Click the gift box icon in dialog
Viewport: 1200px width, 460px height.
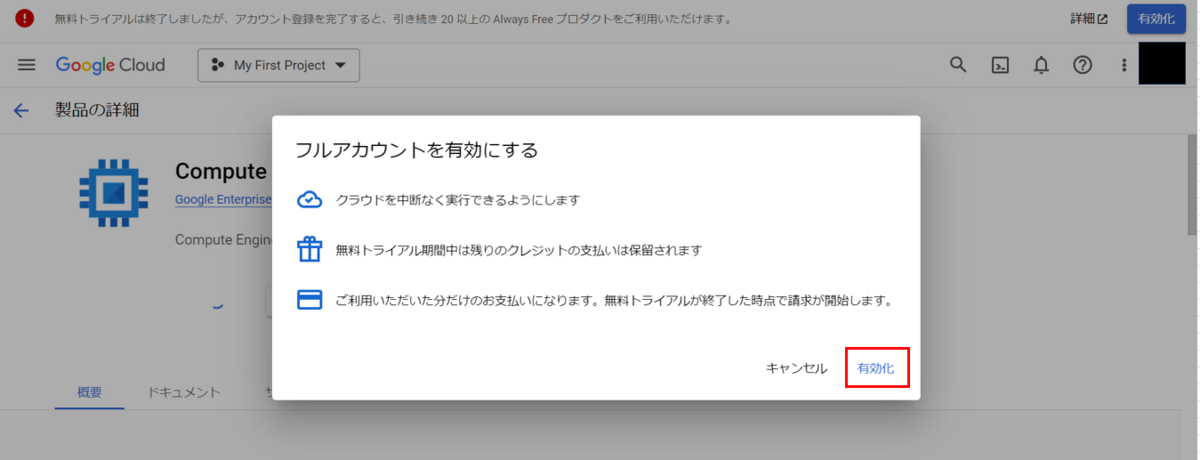tap(310, 249)
